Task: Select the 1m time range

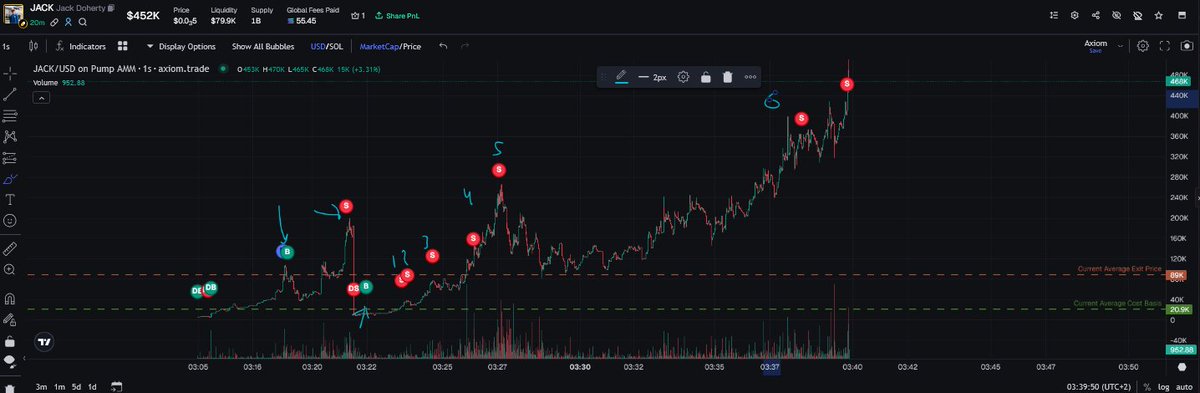Action: coord(59,386)
